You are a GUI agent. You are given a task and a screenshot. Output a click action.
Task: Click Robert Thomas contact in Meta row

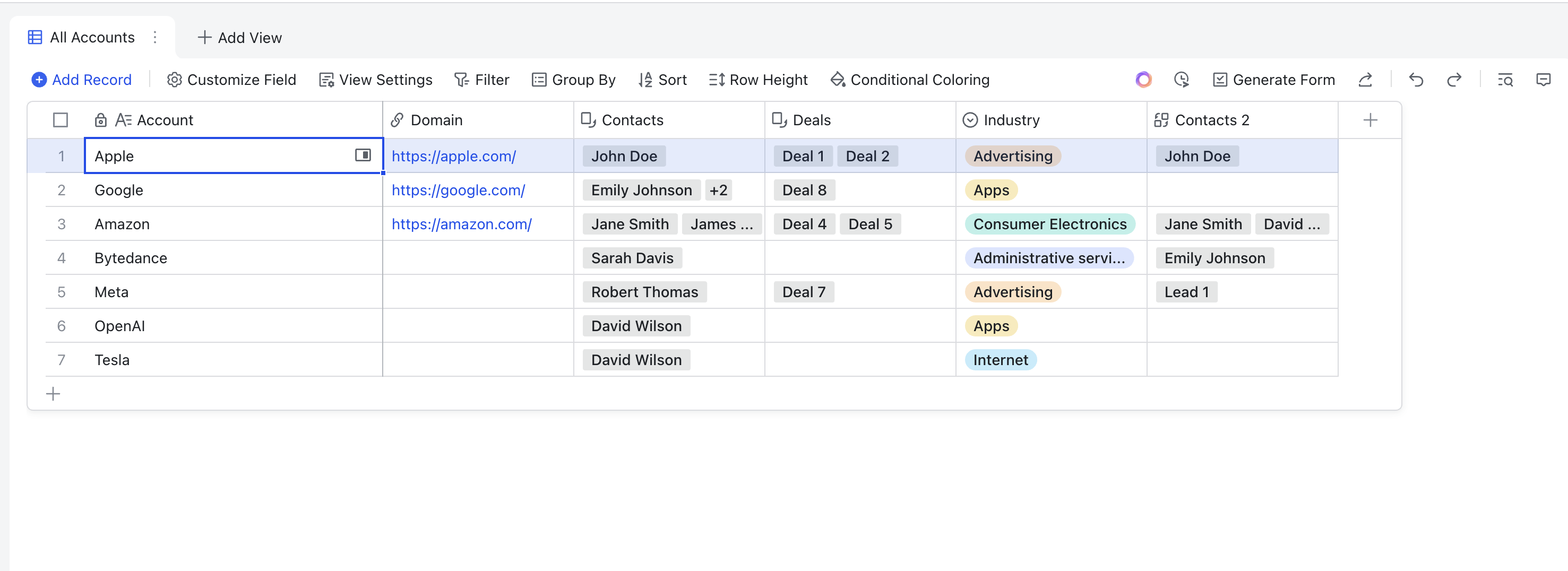pos(644,292)
